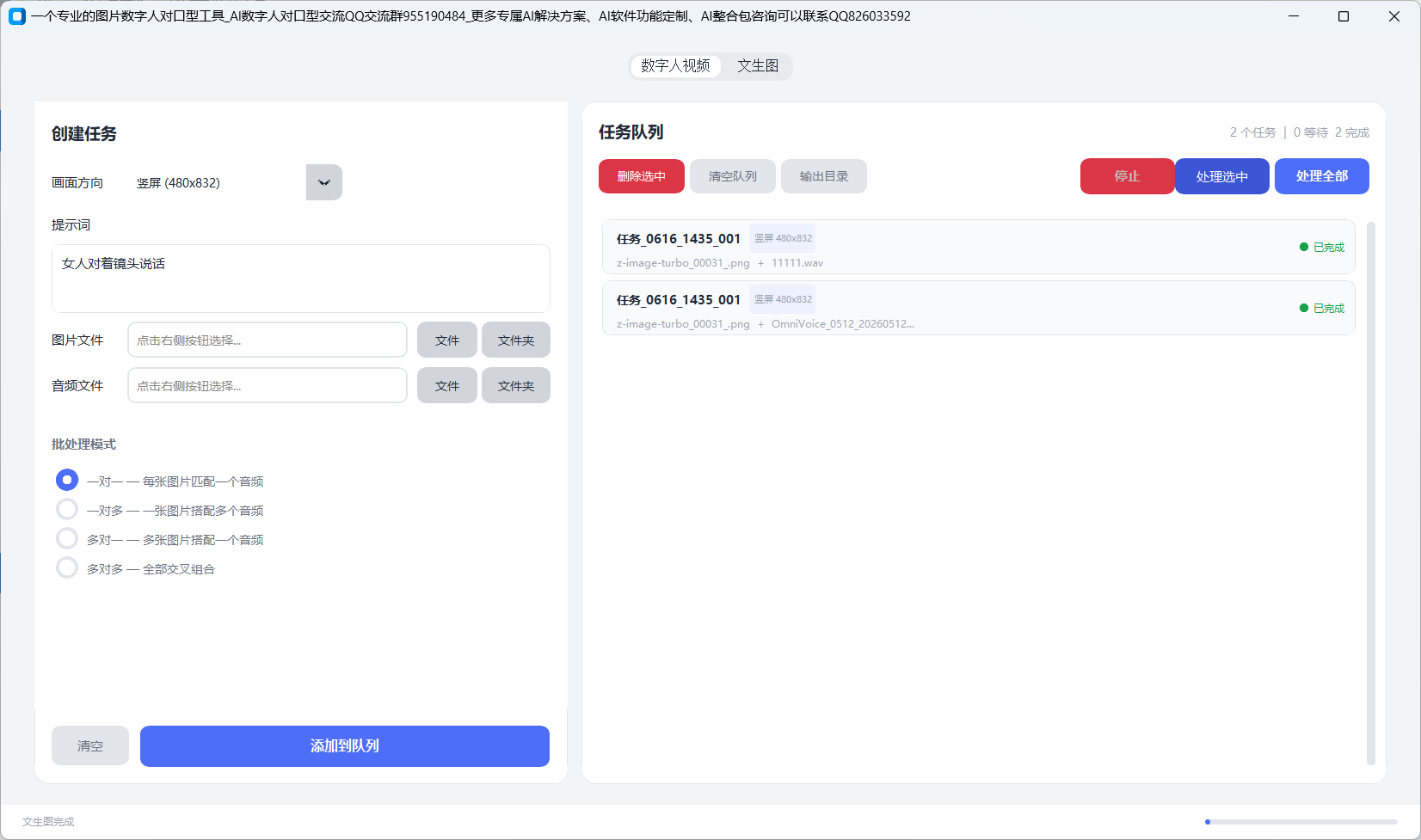Click the 任务队列 heading
Viewport: 1421px width, 840px height.
click(x=631, y=132)
